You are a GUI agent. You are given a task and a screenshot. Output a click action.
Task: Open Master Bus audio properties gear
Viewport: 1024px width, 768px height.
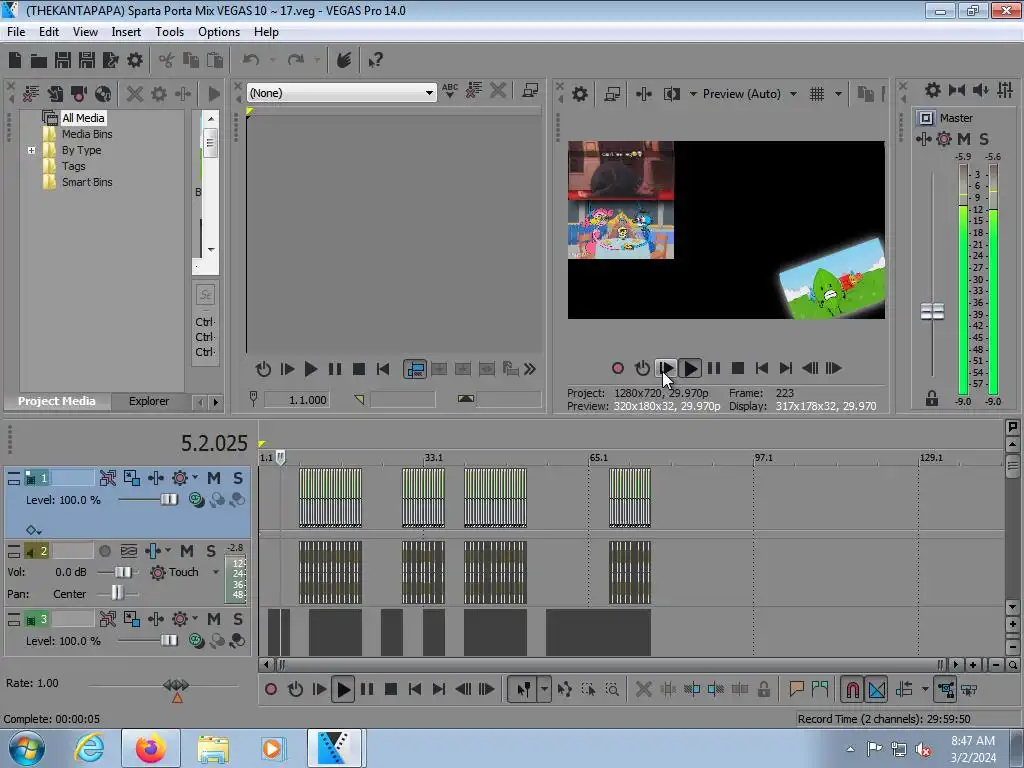tap(933, 90)
